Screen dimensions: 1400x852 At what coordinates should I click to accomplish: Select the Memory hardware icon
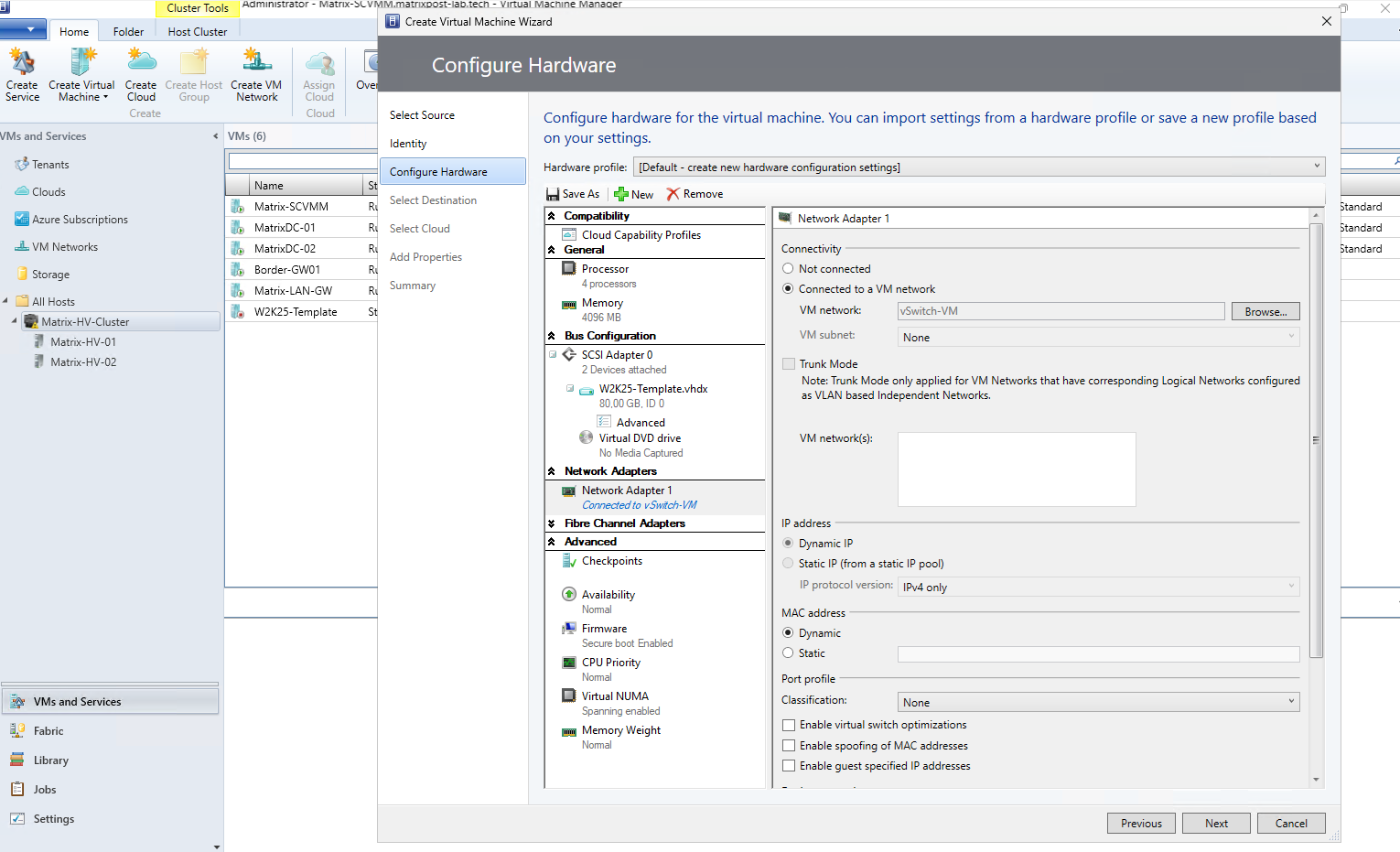[569, 303]
